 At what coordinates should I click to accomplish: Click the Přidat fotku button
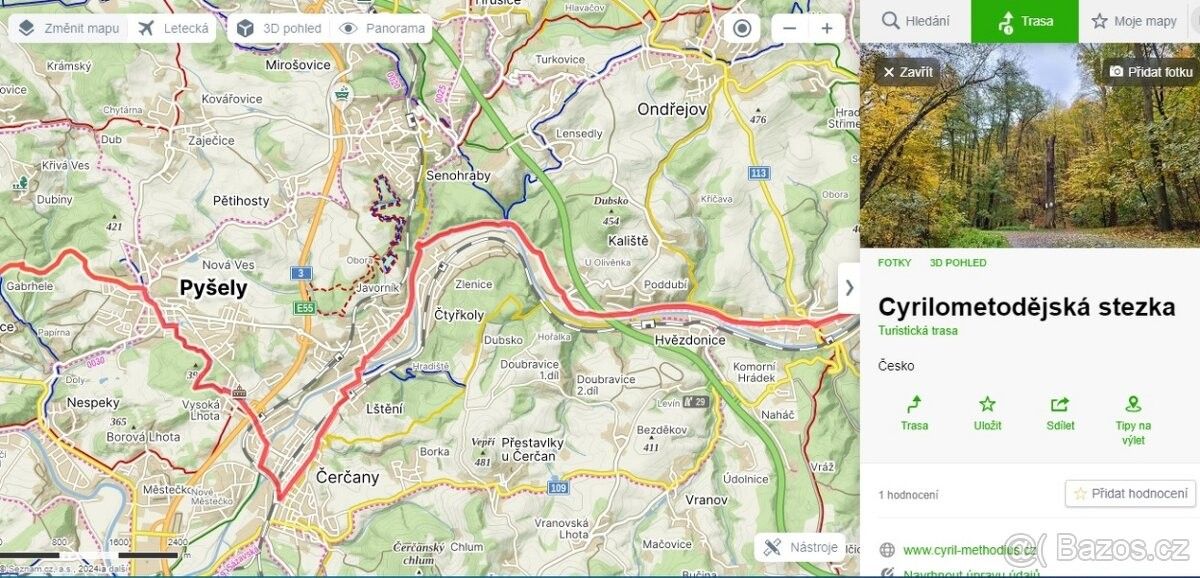click(x=1151, y=72)
